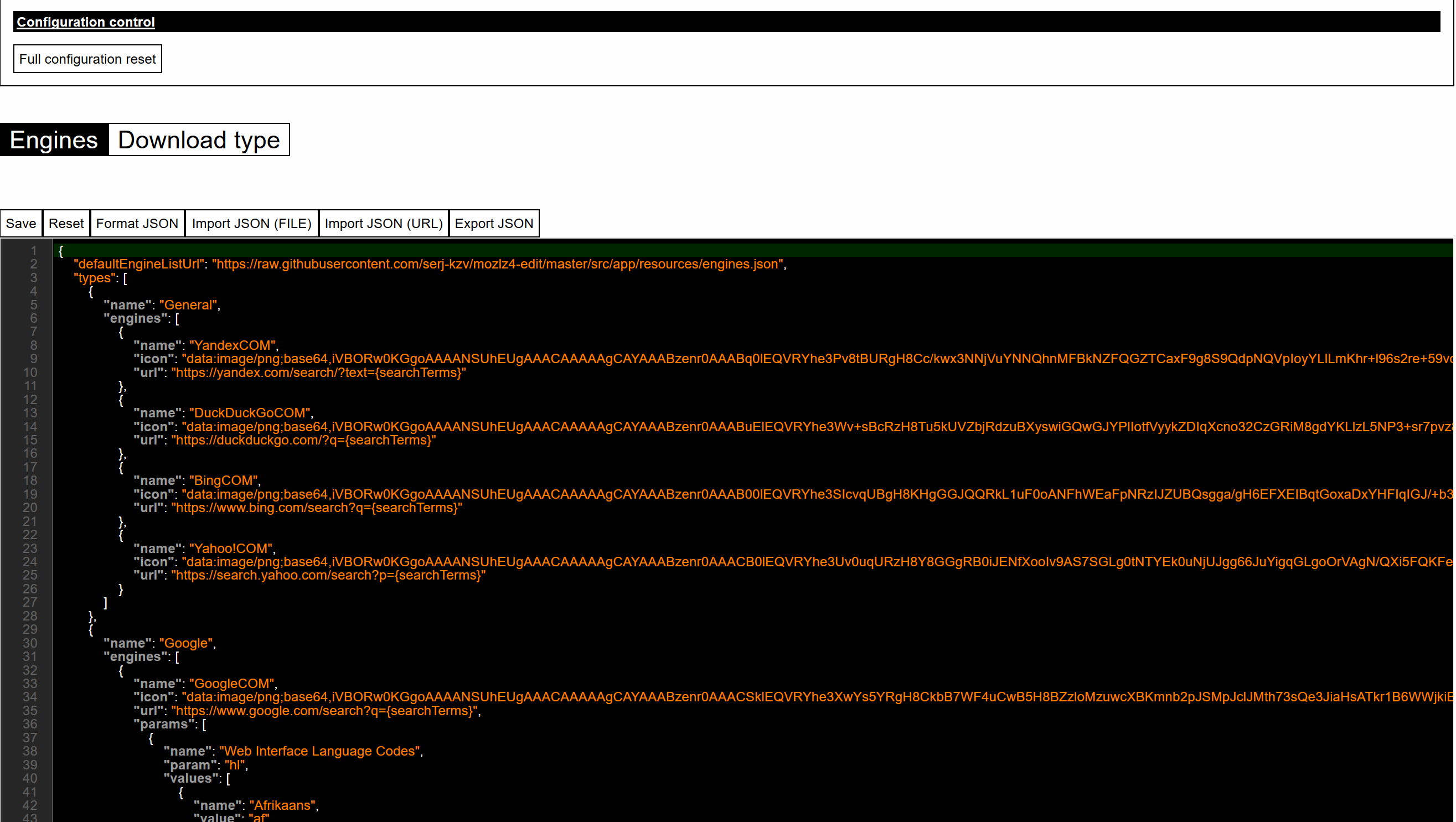Click the Yahoo!COM "icon" base64 data line
Screen dimensions: 1456x822
click(793, 561)
